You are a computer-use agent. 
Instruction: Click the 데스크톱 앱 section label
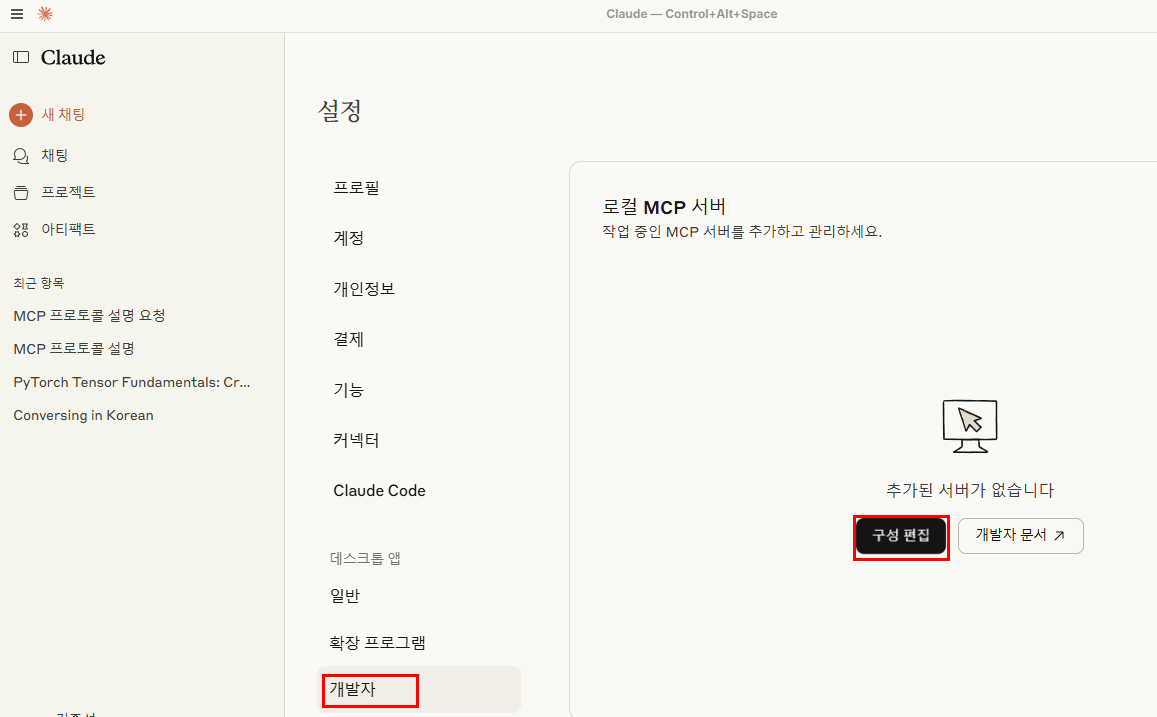tap(365, 558)
